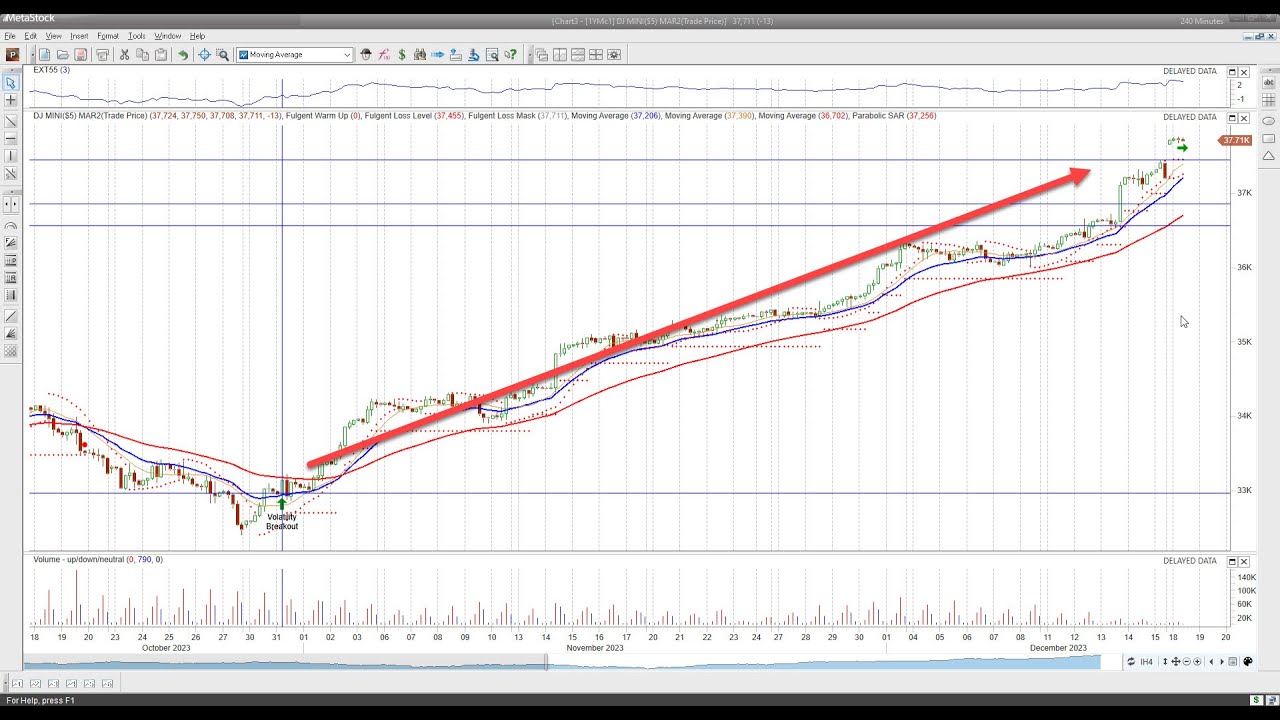Click the network monitor icon in status bar
Viewport: 1280px width, 720px height.
pyautogui.click(x=1271, y=700)
